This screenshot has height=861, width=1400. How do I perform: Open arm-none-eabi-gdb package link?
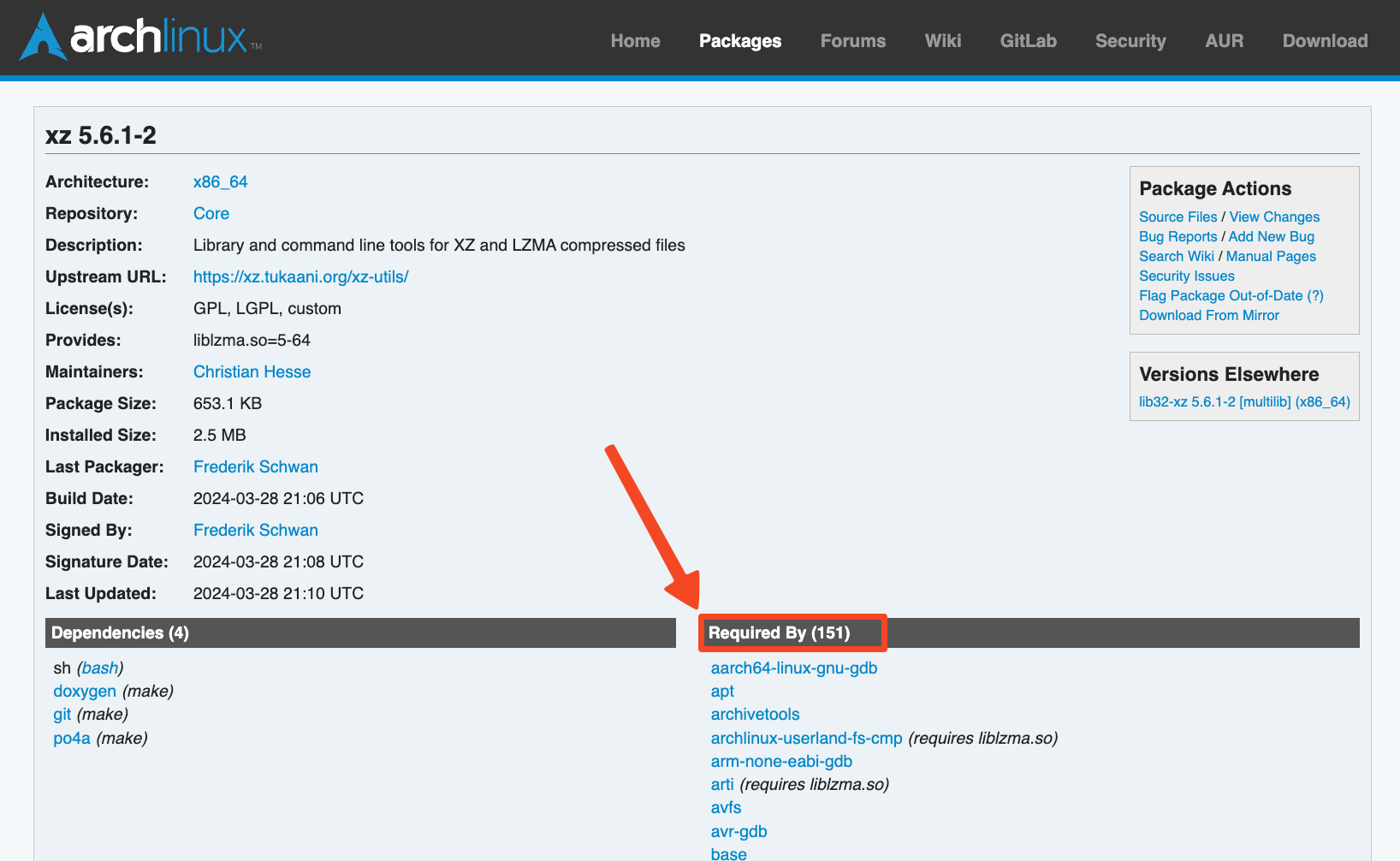pos(781,762)
